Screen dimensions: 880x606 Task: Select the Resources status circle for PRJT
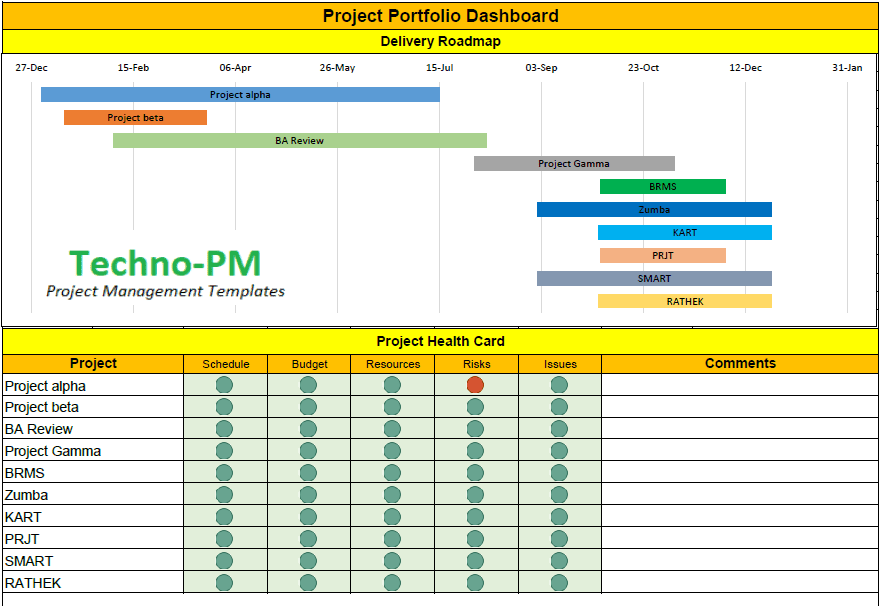392,539
